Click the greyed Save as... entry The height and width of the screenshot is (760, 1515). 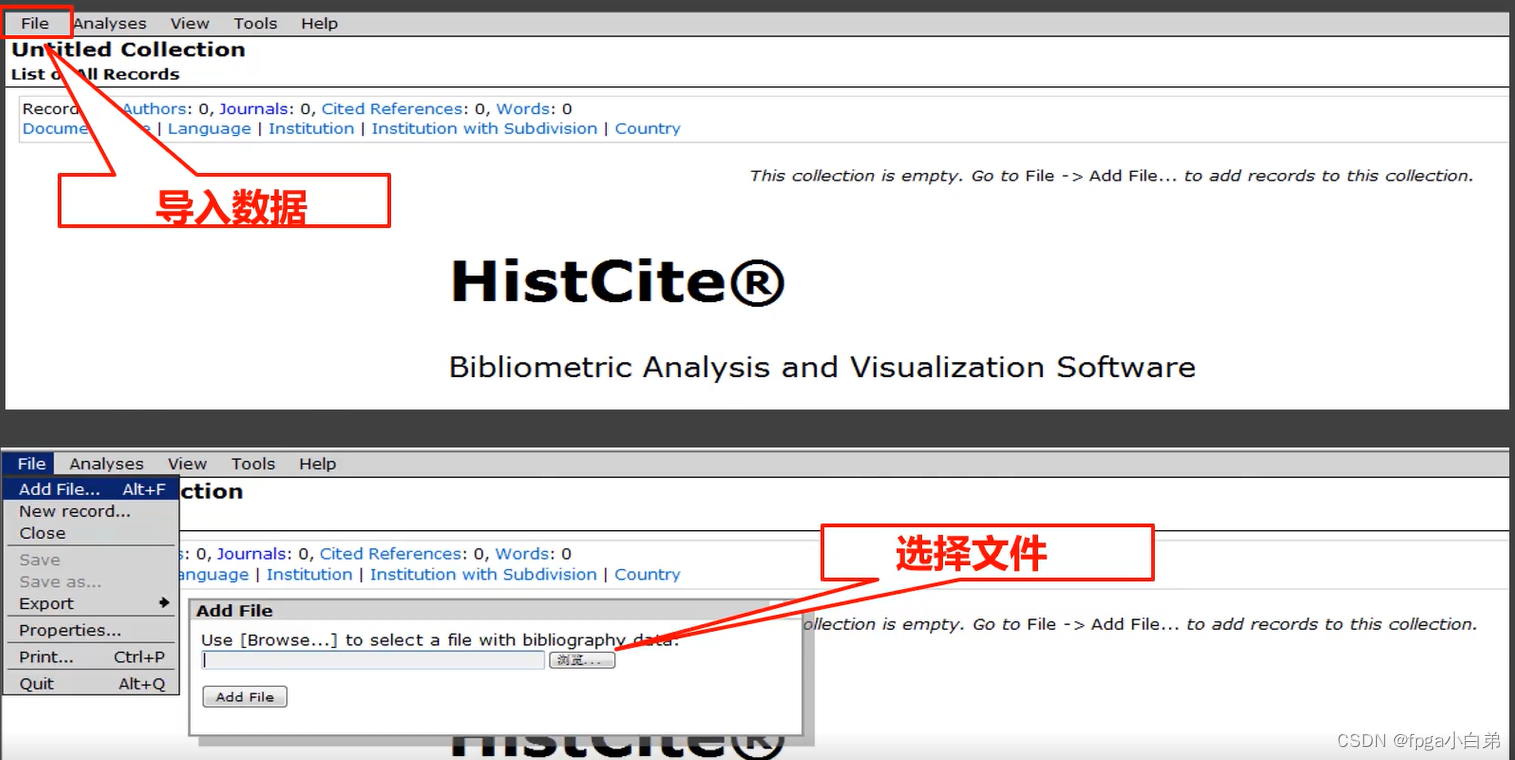pyautogui.click(x=91, y=581)
